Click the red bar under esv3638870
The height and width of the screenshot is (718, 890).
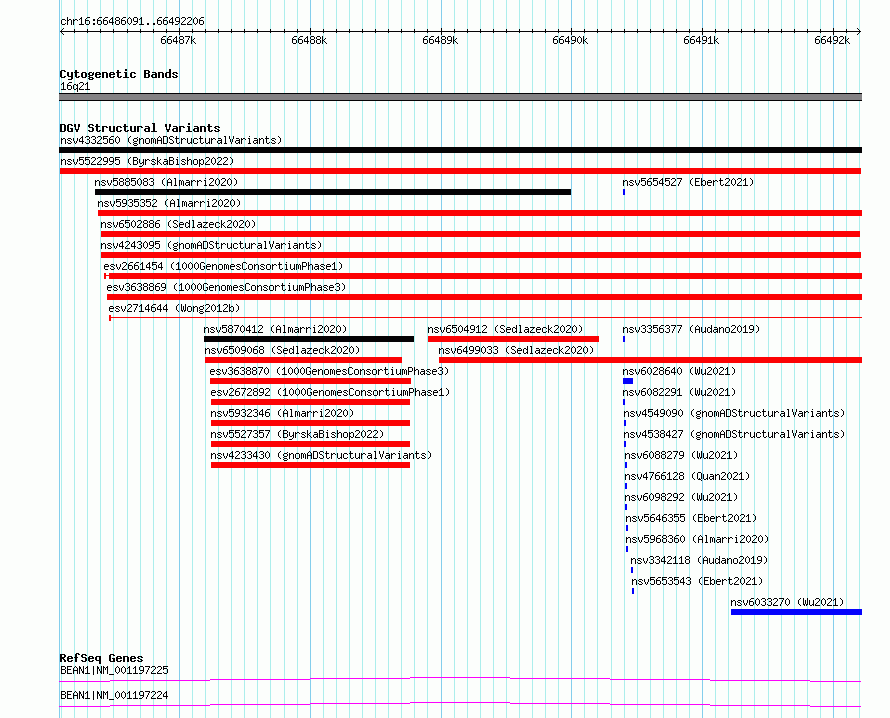pyautogui.click(x=310, y=381)
